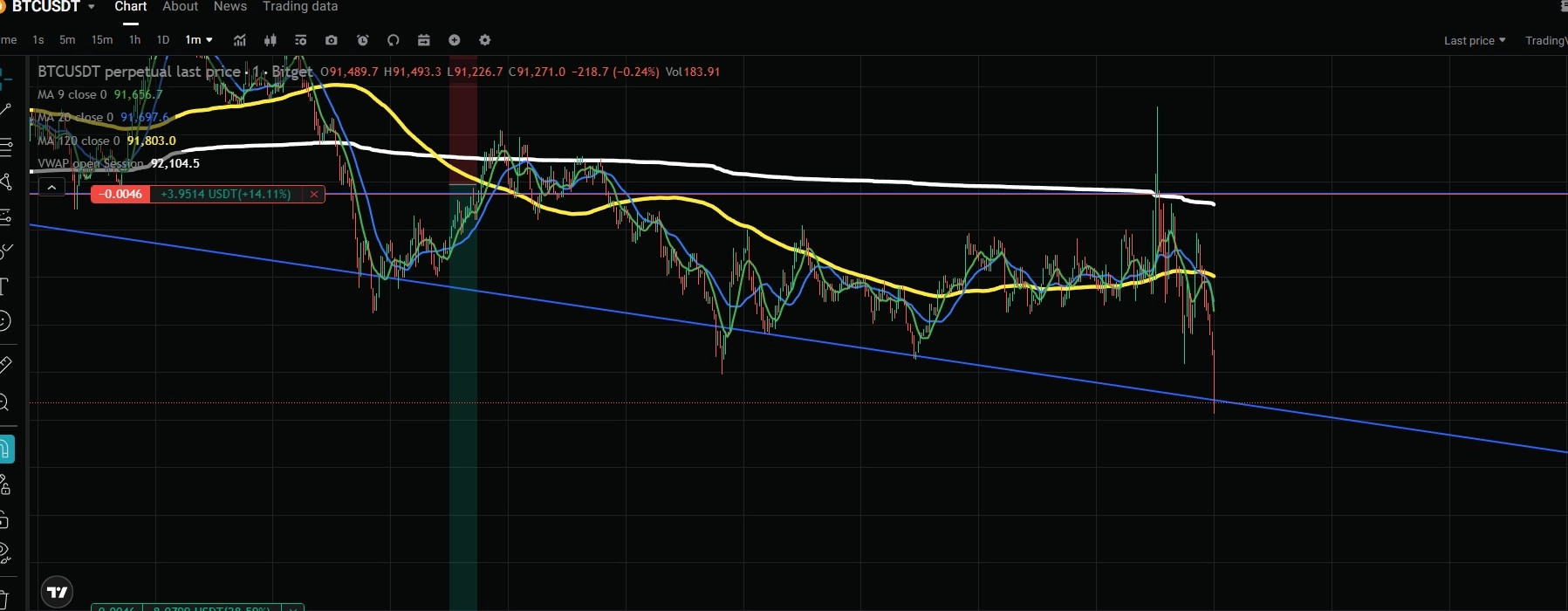Click the -218.7 (-0.24%) change value
This screenshot has height=611, width=1568.
tap(615, 72)
